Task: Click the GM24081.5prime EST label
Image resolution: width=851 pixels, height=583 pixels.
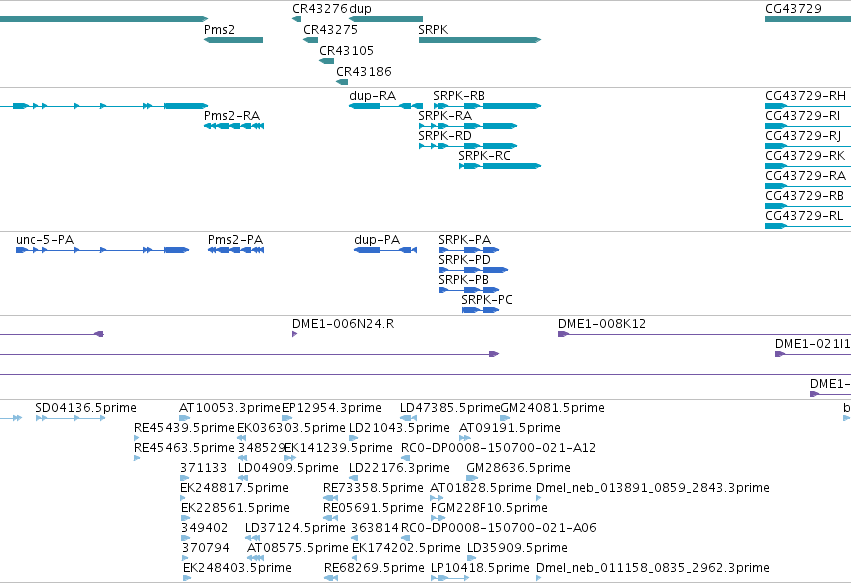Action: [552, 408]
